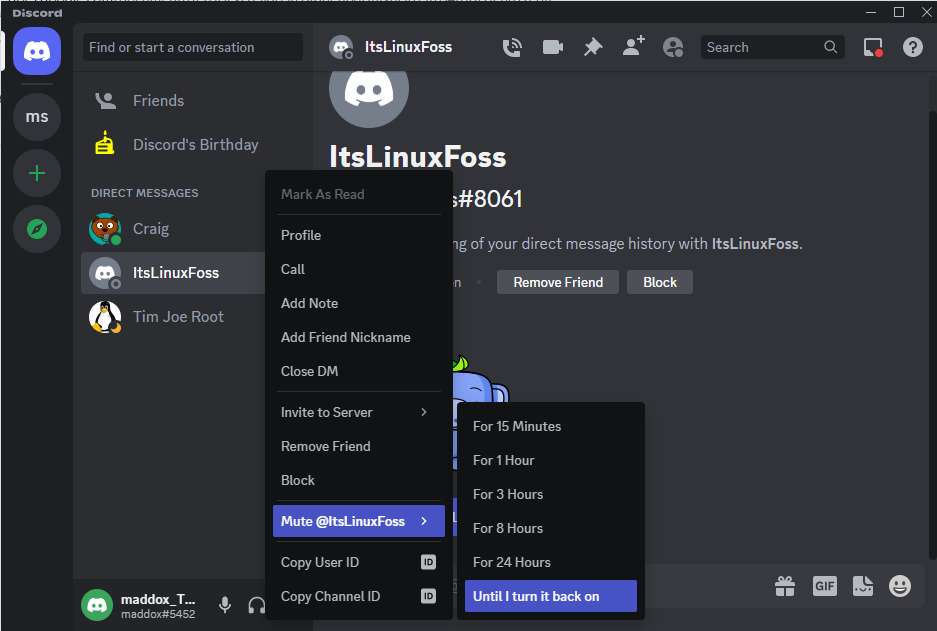
Task: Toggle microphone mute
Action: coord(225,605)
